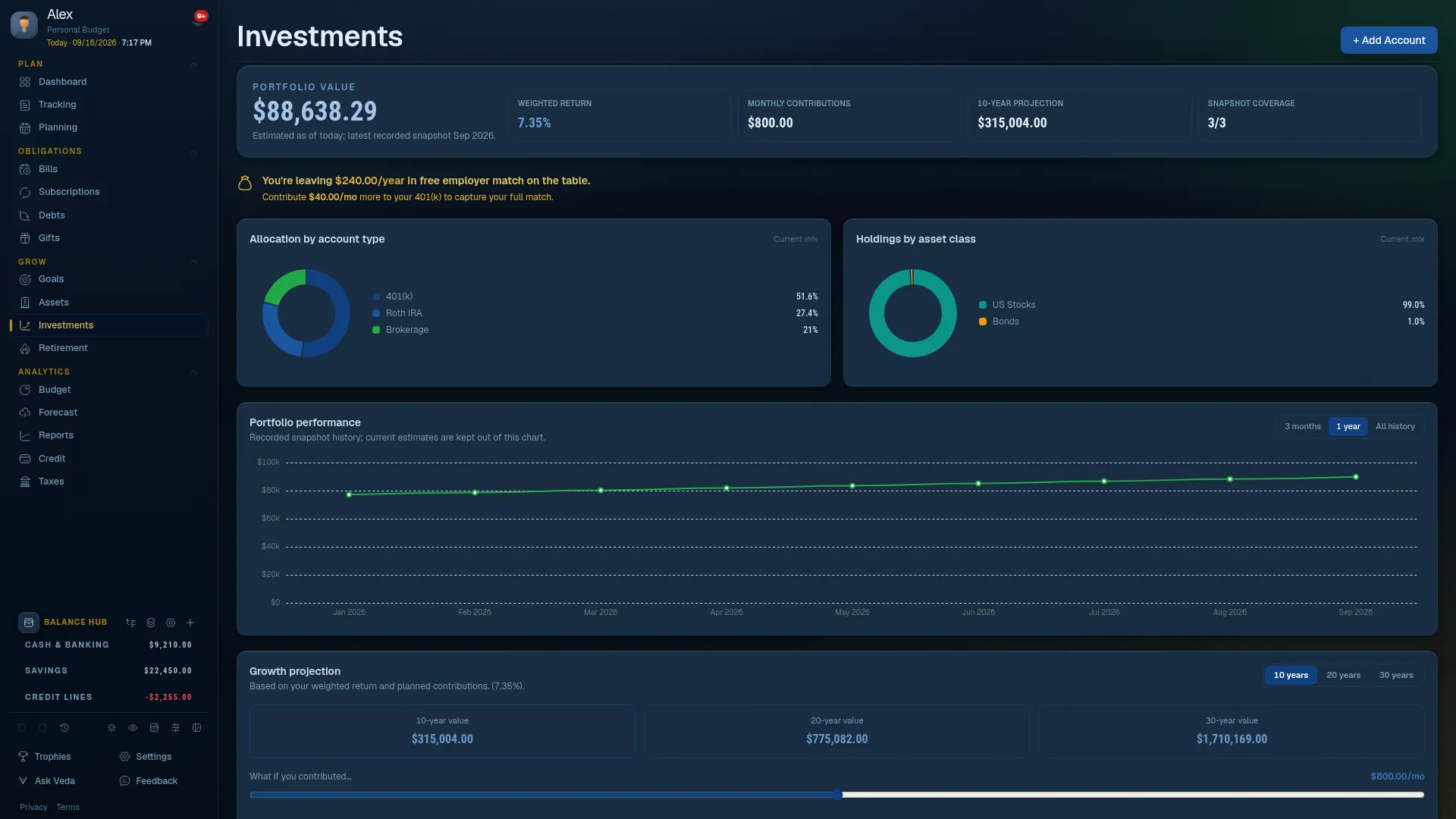Open the Feedback link
The width and height of the screenshot is (1456, 819).
149,781
